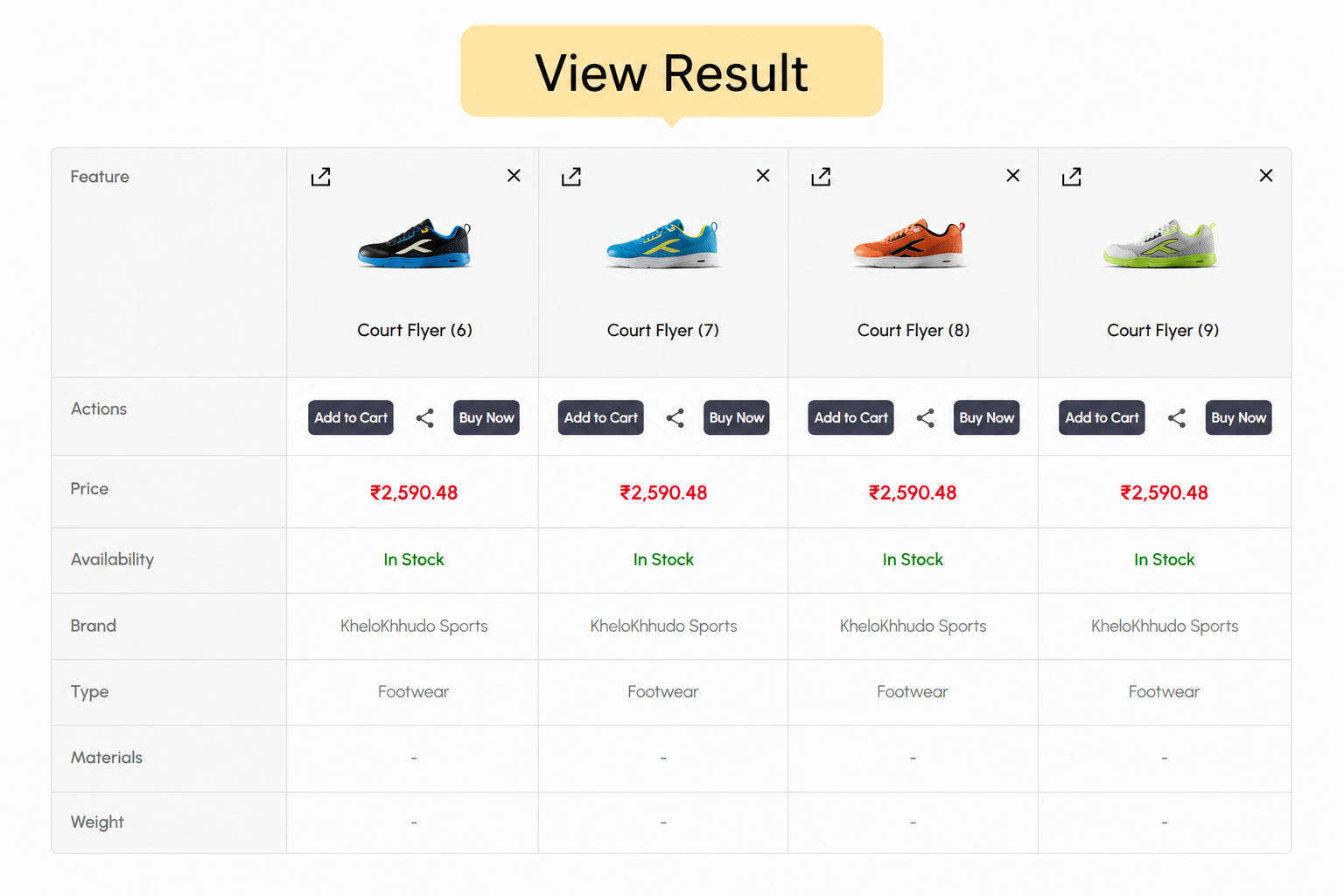Click the orange Court Flyer (8) shoe image
Screen dimensions: 1344x896
(910, 243)
